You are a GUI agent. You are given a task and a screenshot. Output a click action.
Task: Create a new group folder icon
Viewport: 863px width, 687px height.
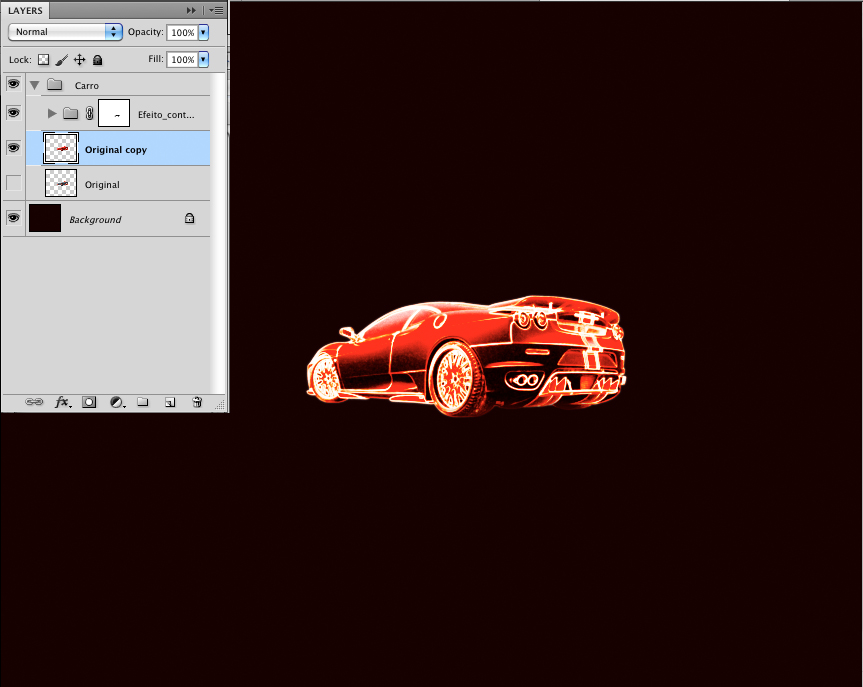(143, 402)
